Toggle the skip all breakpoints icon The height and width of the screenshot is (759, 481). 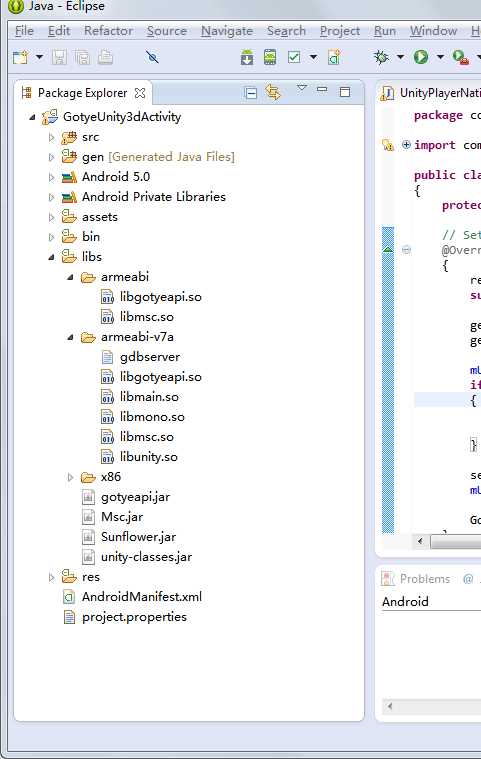point(152,58)
